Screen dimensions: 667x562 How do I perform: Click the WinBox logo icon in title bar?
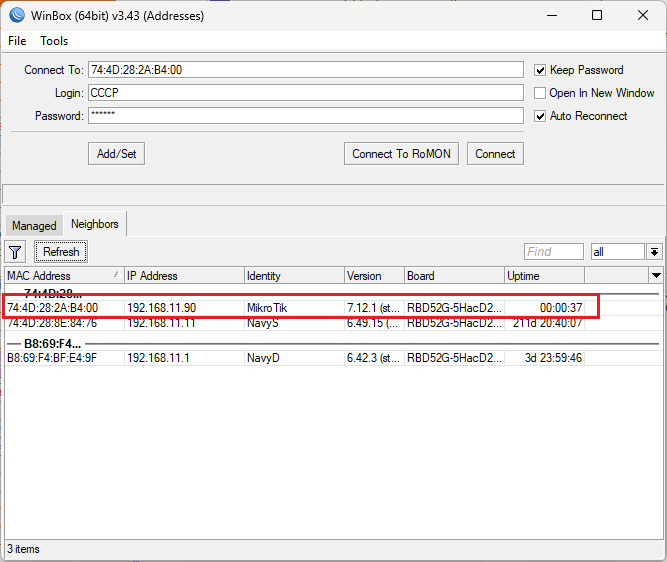17,15
